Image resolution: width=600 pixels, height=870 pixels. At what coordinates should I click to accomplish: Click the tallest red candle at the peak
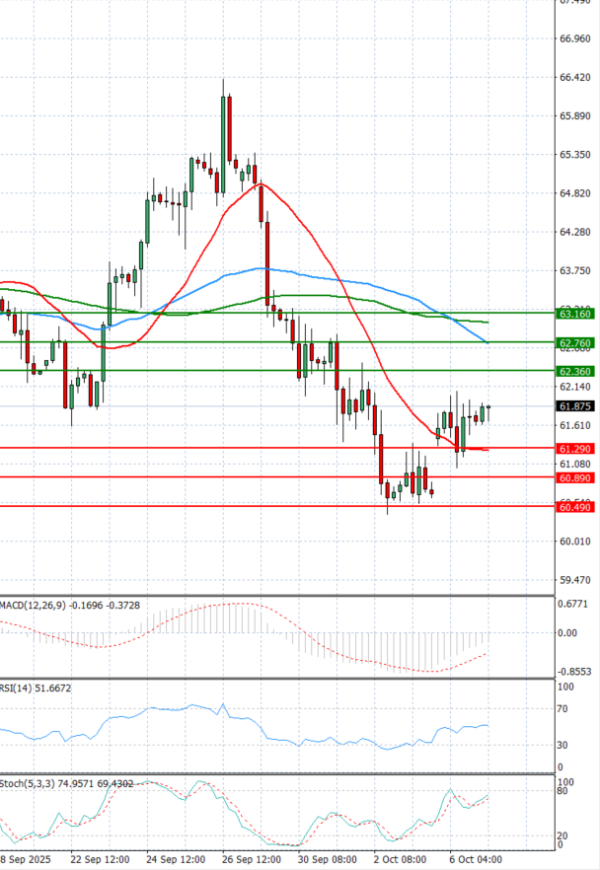(229, 128)
